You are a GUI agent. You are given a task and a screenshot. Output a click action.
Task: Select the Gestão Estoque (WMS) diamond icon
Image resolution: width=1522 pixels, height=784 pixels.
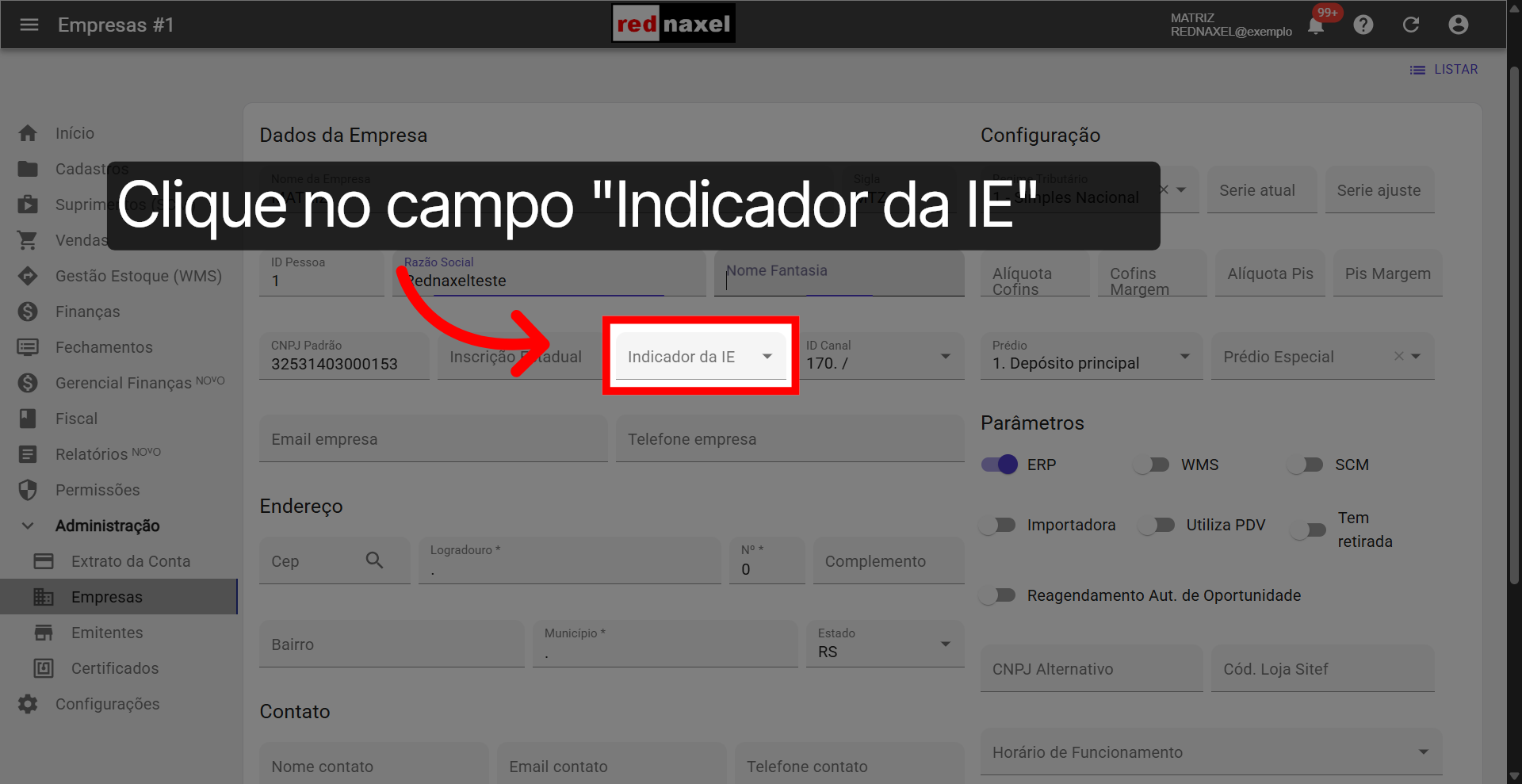tap(28, 276)
